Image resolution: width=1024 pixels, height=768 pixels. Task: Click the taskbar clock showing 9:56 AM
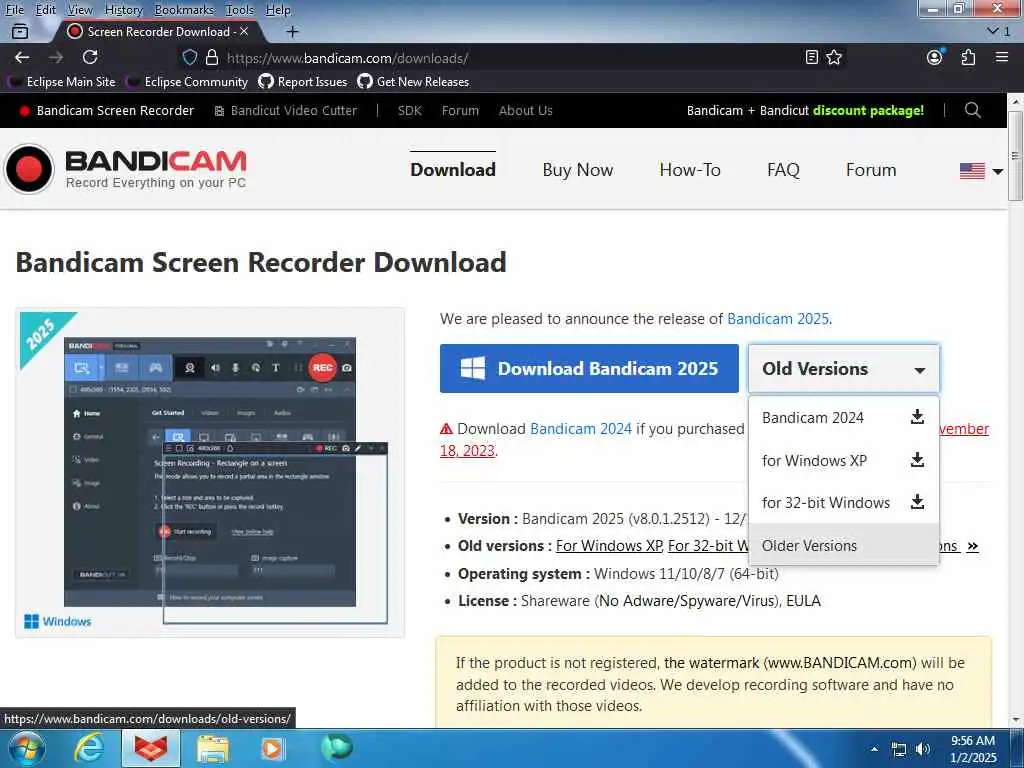[x=973, y=749]
